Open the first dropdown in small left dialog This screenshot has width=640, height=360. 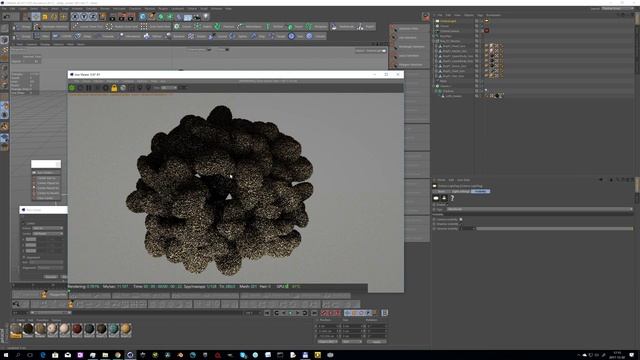pos(48,228)
